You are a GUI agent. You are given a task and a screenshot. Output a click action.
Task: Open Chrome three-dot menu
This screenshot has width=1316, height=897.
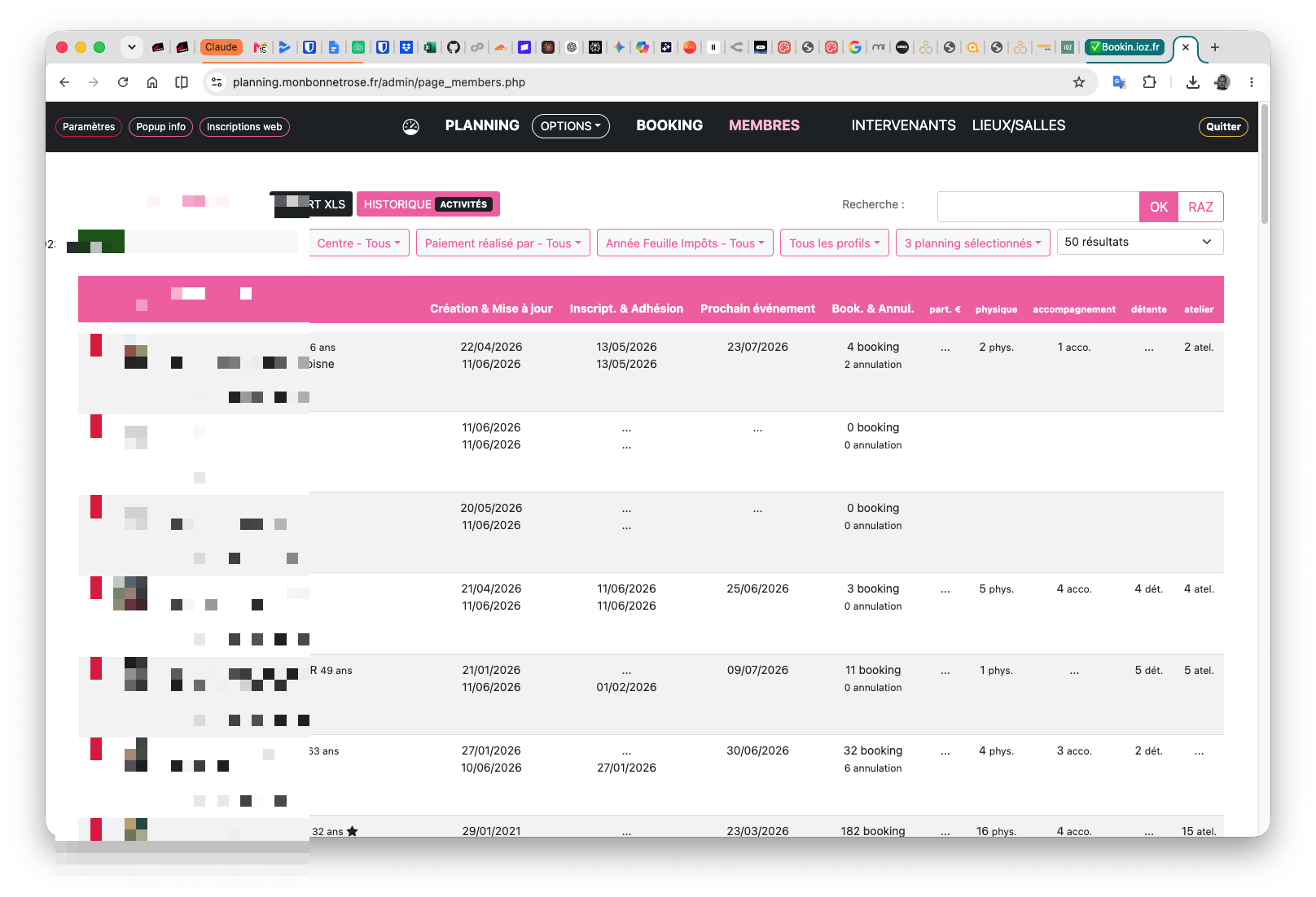click(x=1252, y=82)
